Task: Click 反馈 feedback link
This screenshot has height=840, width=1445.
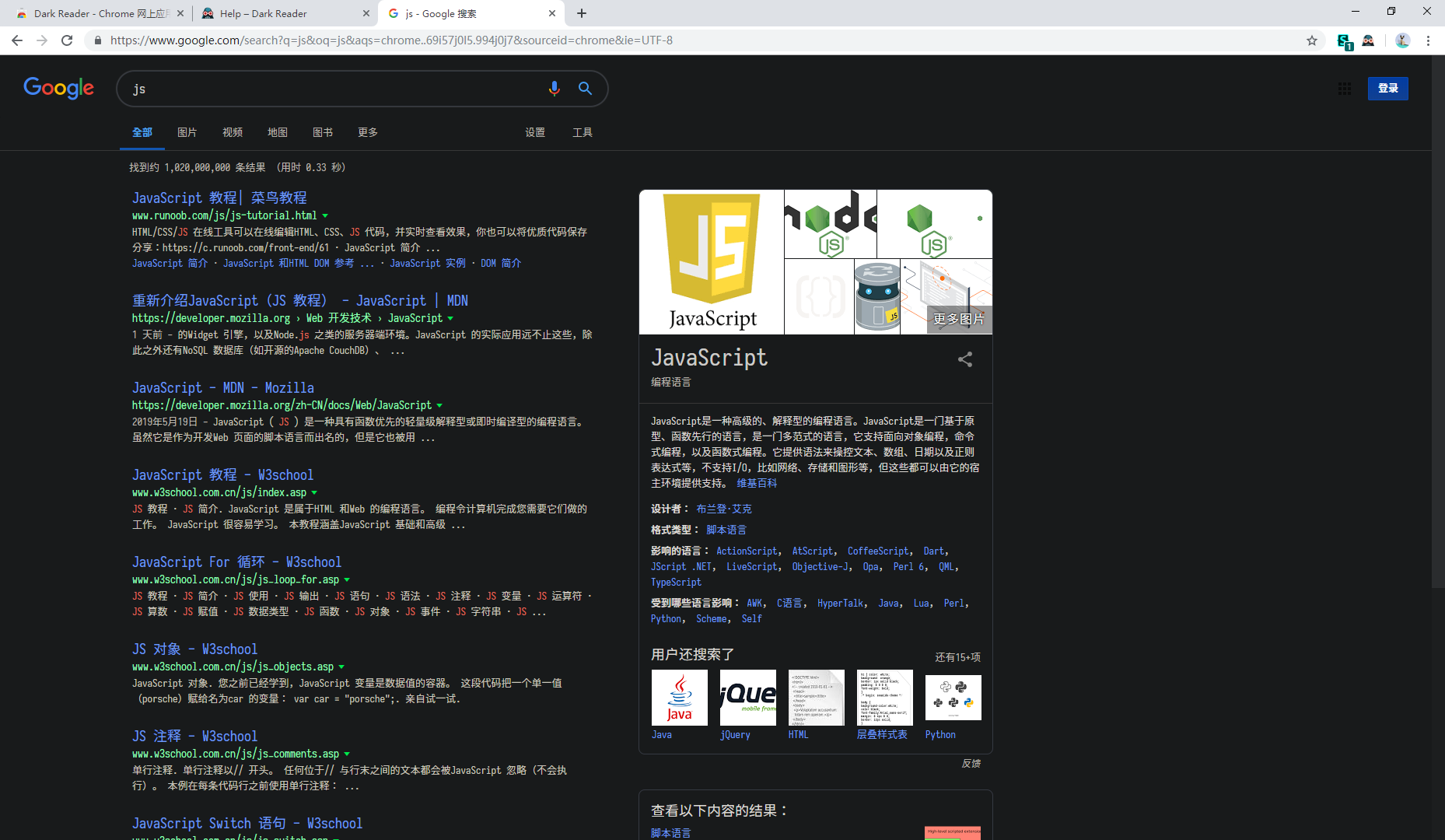Action: [x=971, y=763]
